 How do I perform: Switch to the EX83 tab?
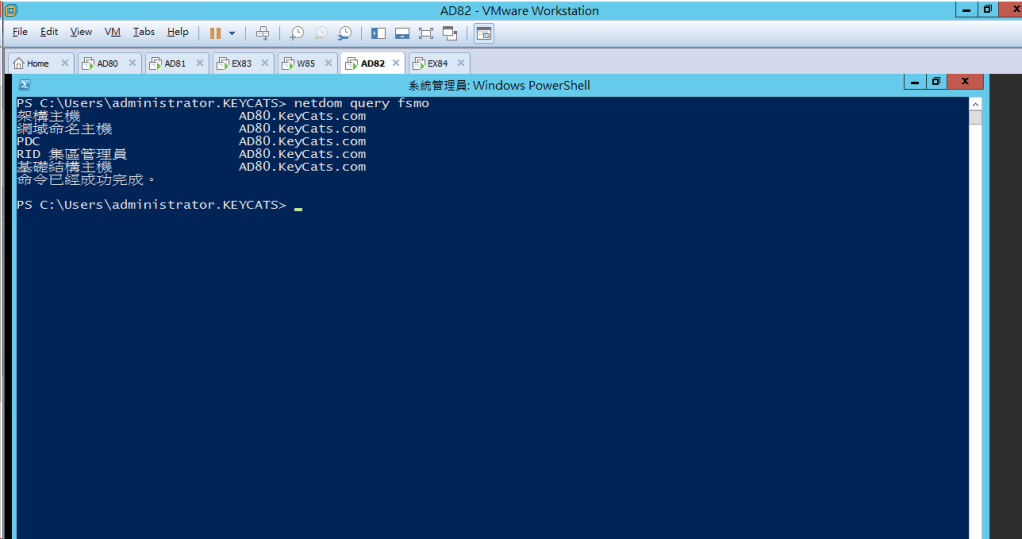(241, 63)
